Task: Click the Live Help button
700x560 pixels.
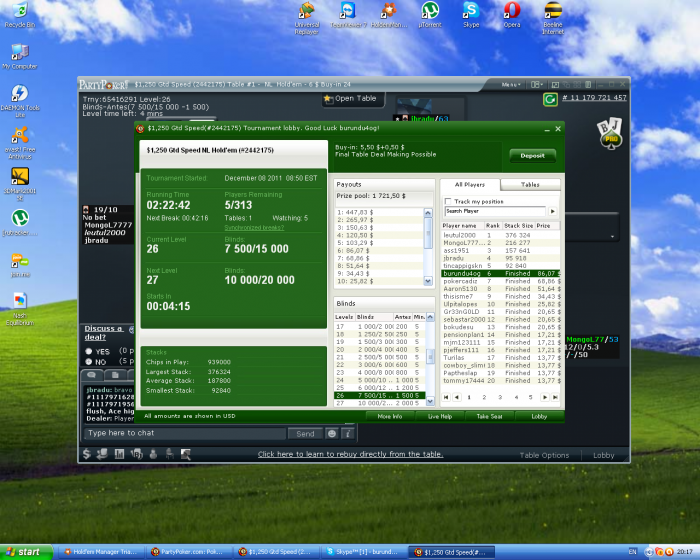Action: [440, 416]
